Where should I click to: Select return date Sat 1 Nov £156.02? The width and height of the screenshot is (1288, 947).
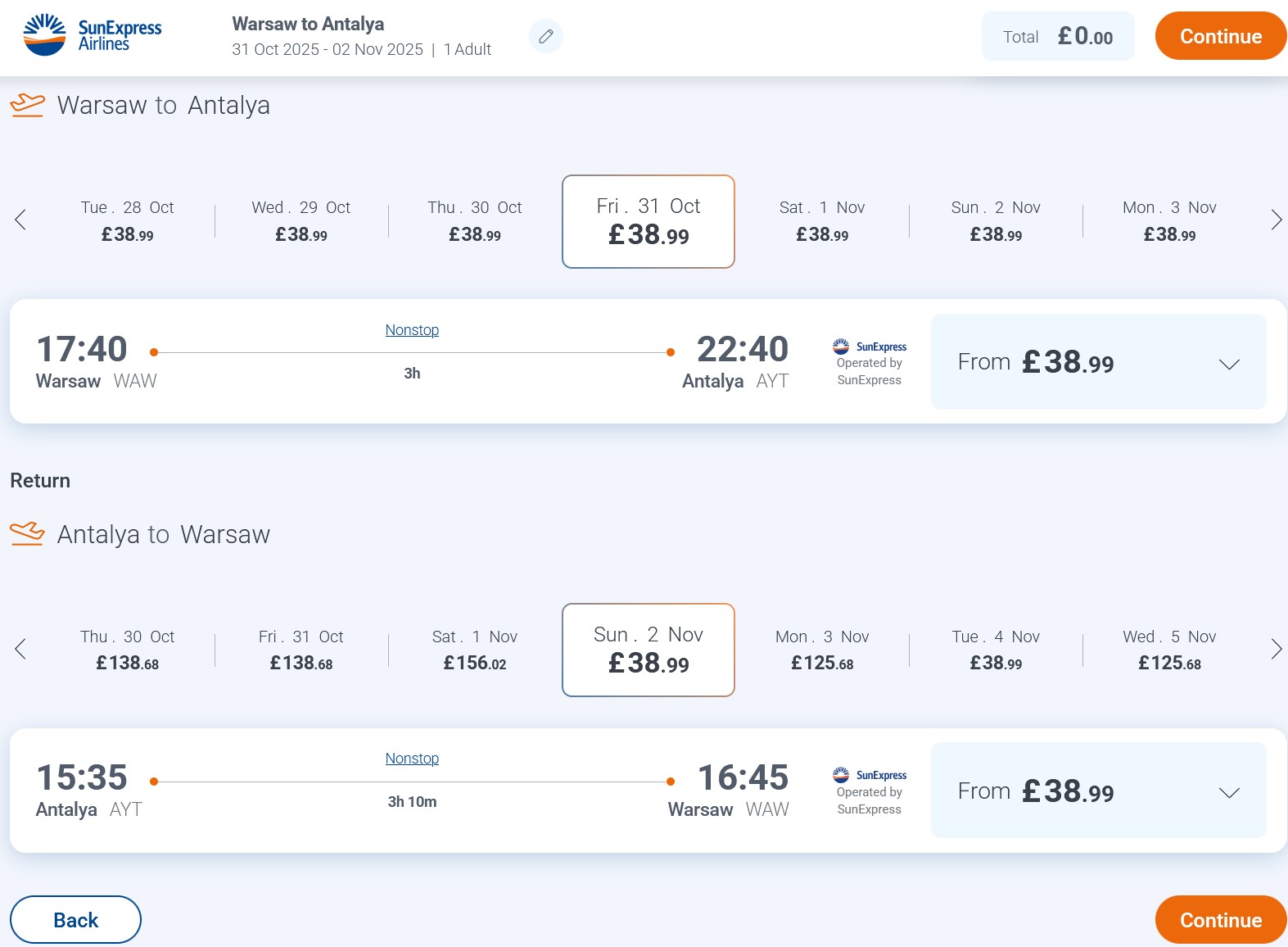tap(475, 650)
